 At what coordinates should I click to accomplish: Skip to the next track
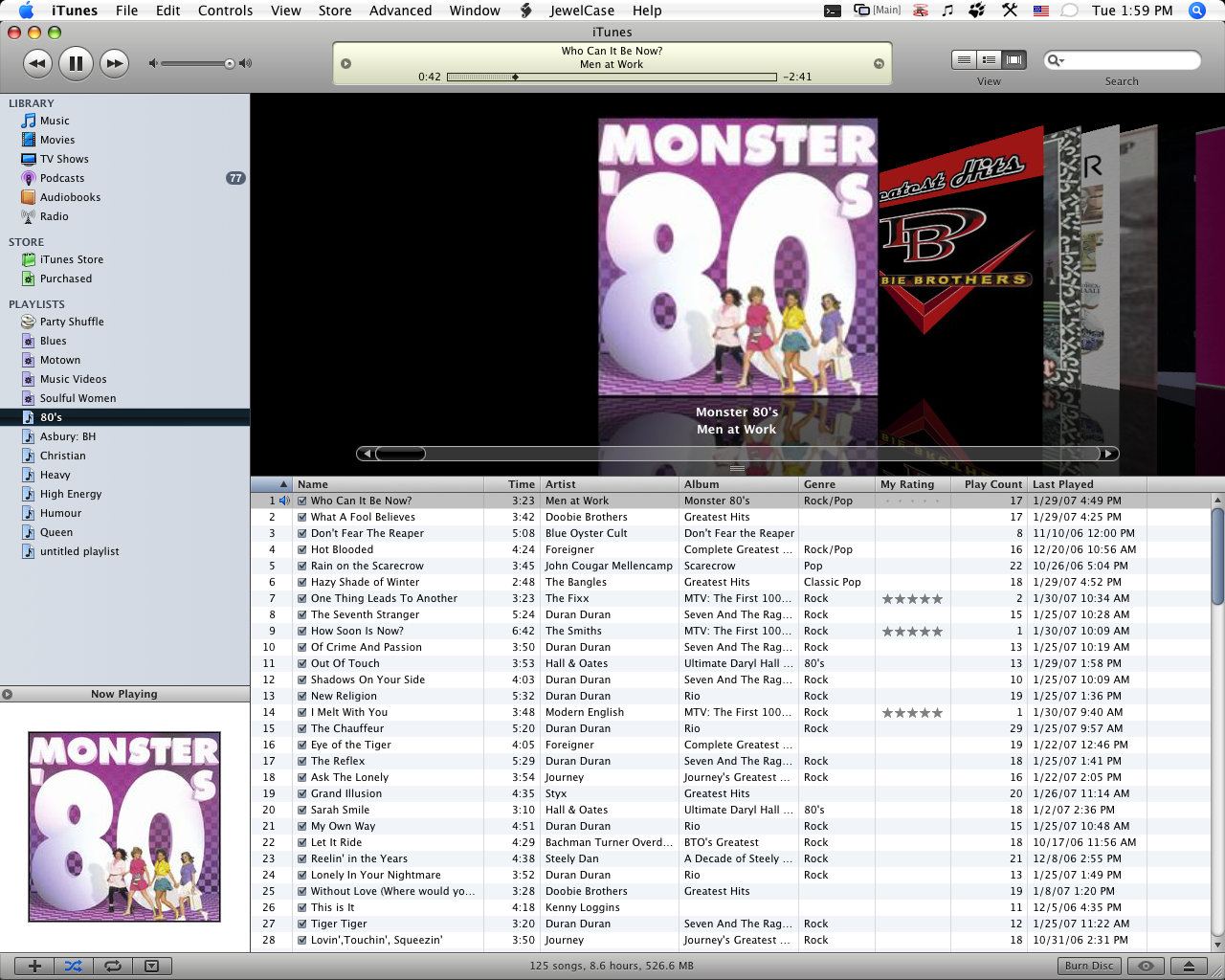coord(114,64)
